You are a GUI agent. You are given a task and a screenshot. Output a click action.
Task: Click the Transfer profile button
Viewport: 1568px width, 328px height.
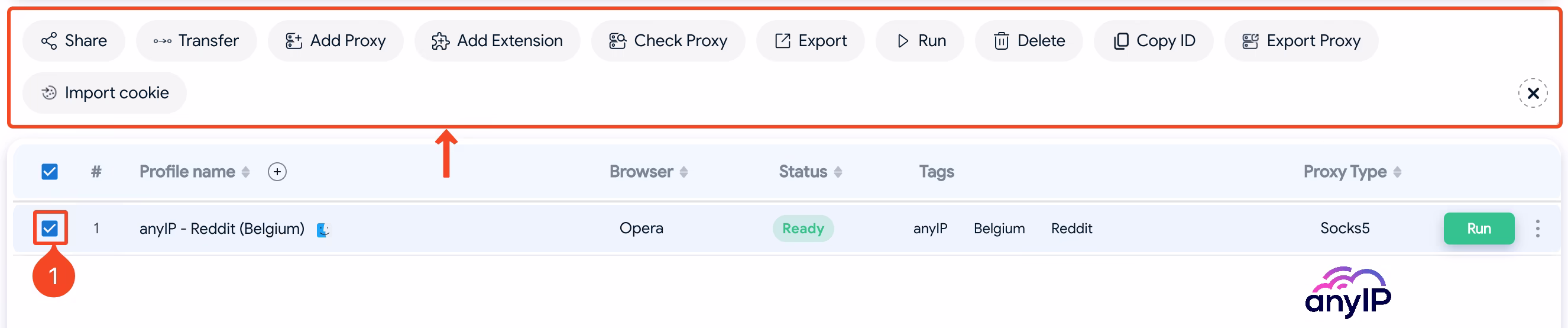(x=196, y=41)
